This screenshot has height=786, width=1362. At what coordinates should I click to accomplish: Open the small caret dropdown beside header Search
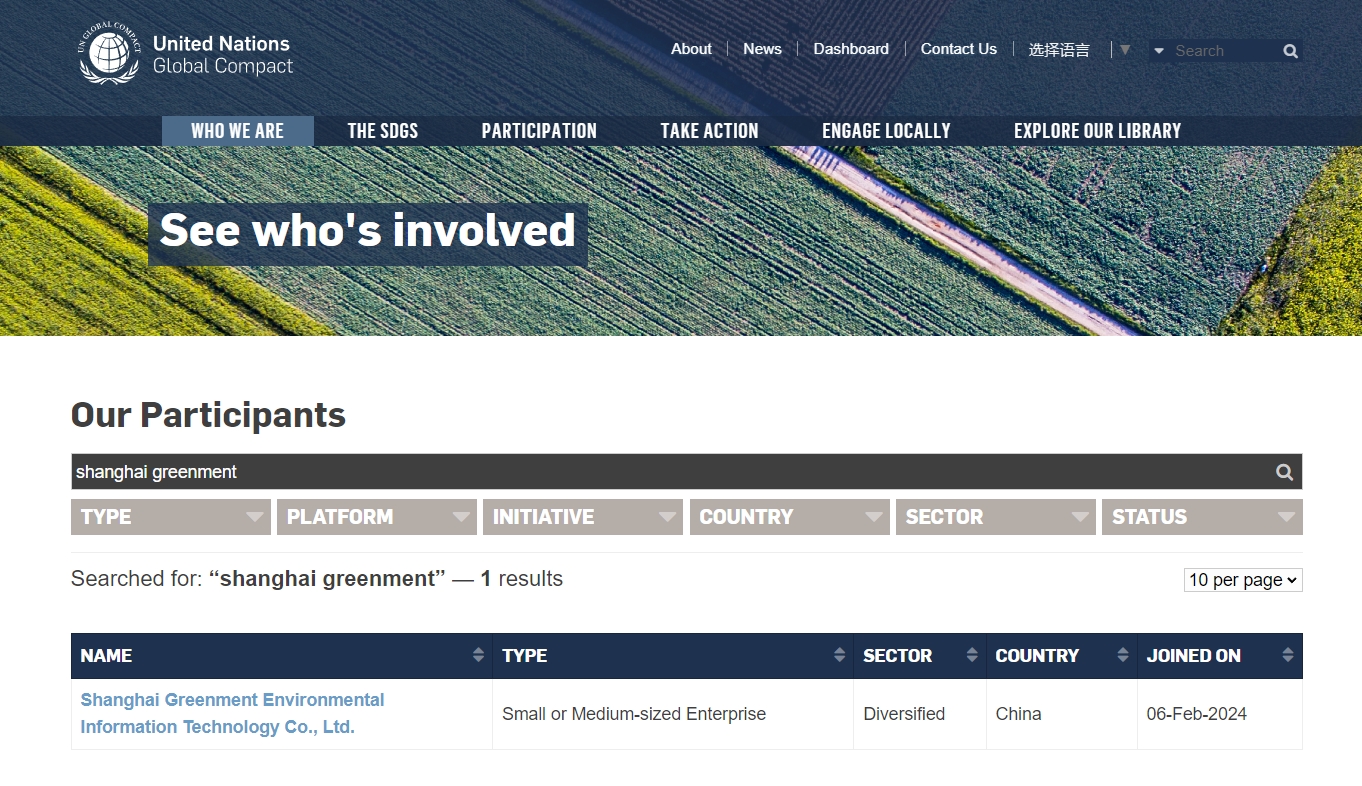coord(1159,51)
